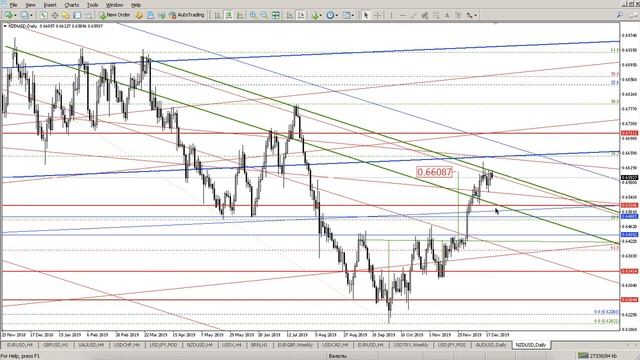The image size is (640, 360).
Task: Switch to the USDTRY,Weekly chart tab
Action: tap(411, 345)
